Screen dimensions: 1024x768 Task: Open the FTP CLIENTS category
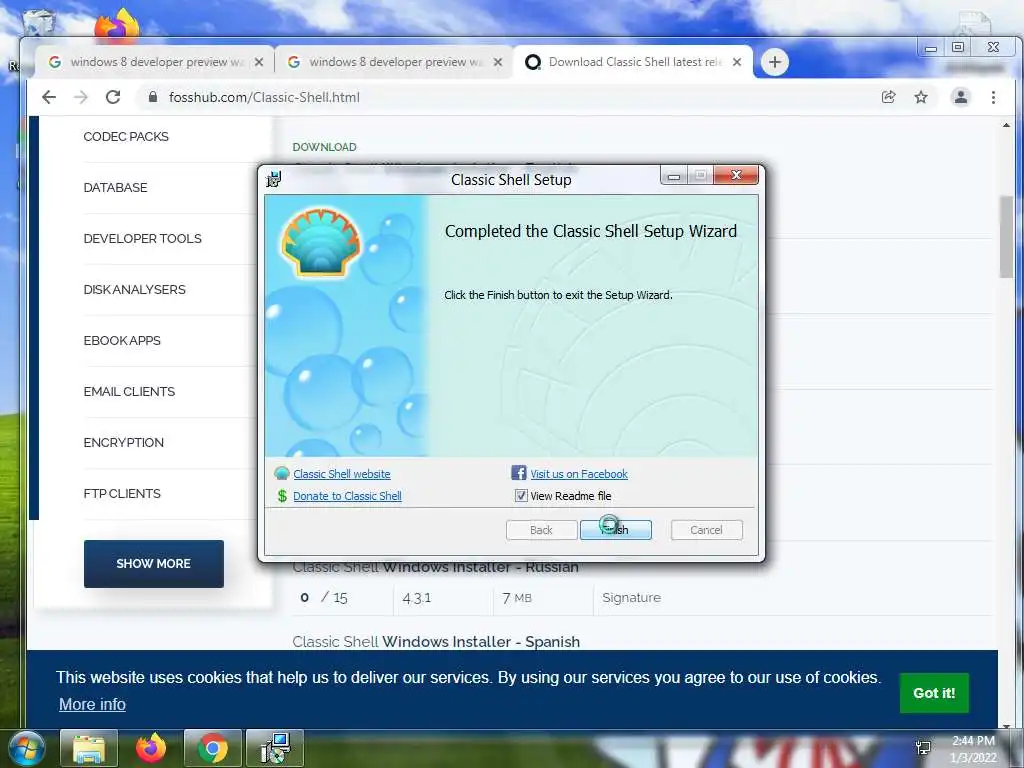pos(122,493)
